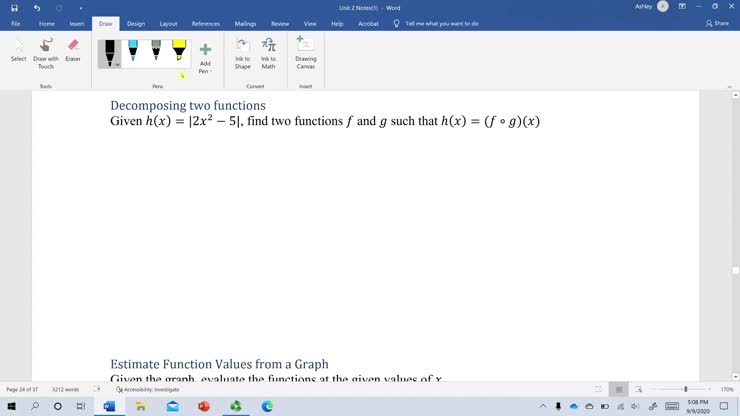The width and height of the screenshot is (740, 416).
Task: Click Ink to Shape
Action: (x=243, y=54)
